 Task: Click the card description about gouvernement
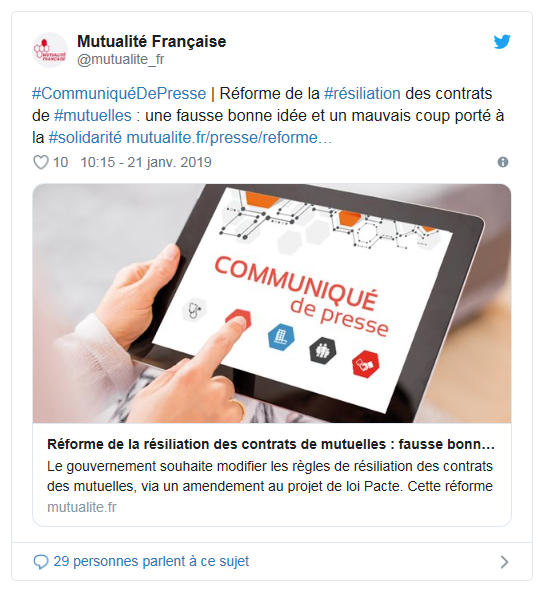270,476
